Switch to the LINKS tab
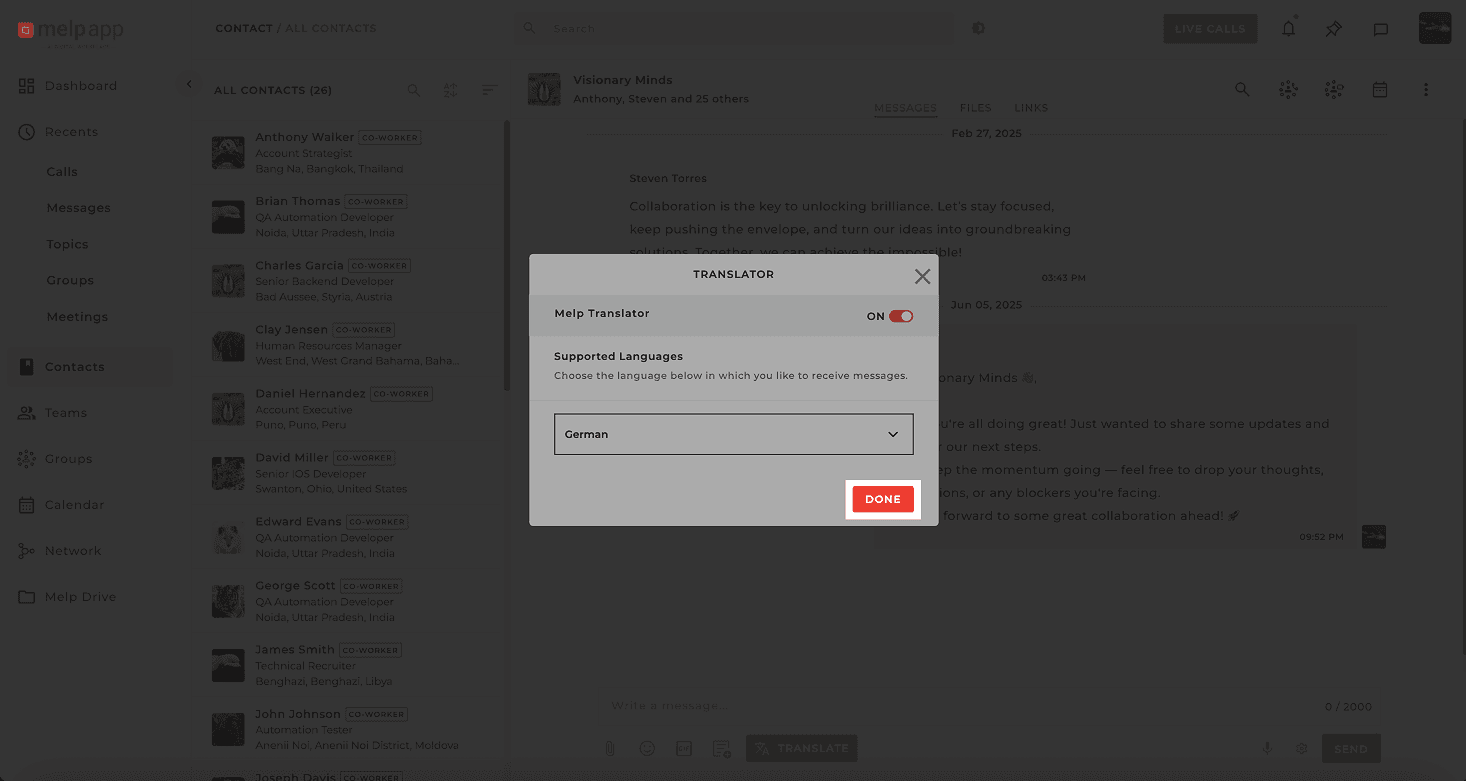Screen dimensions: 1466x781 click(x=1031, y=108)
